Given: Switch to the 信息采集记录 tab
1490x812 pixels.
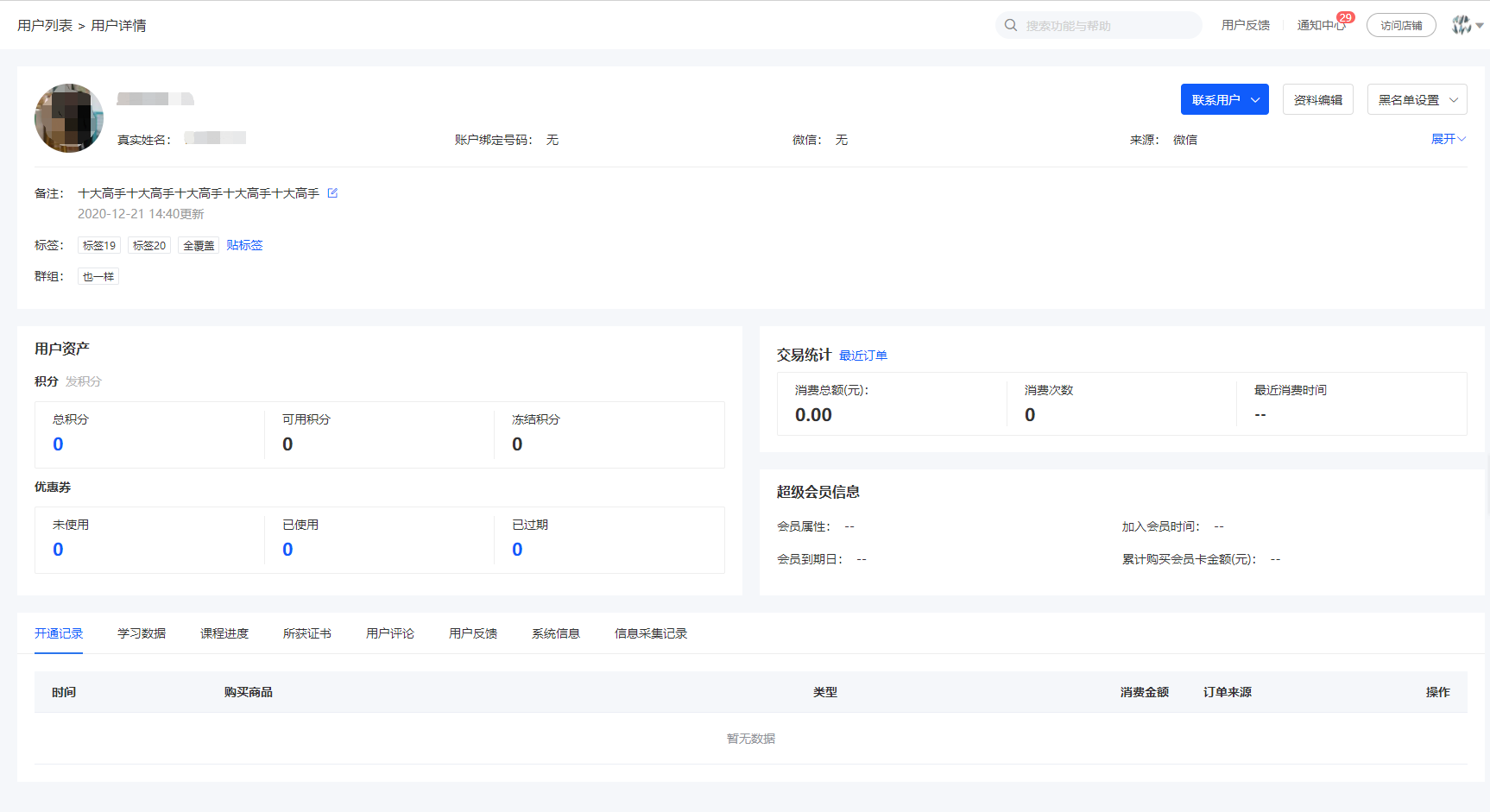Looking at the screenshot, I should coord(651,633).
